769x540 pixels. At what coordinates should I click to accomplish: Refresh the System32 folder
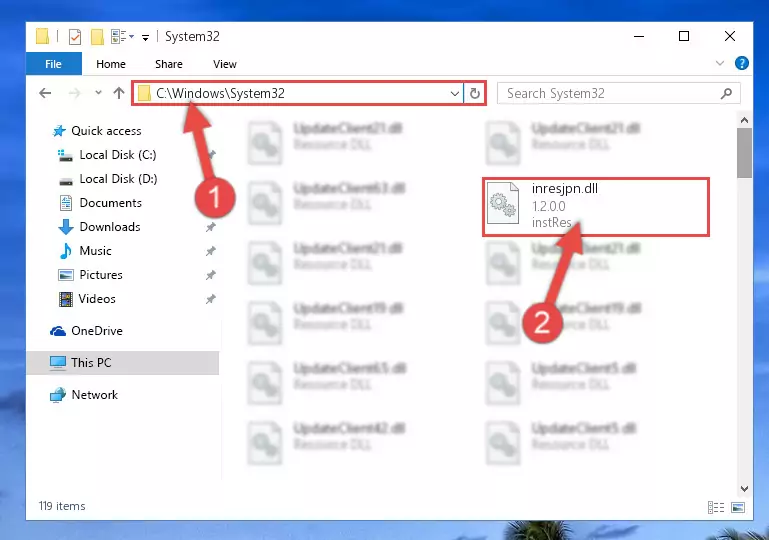click(475, 93)
